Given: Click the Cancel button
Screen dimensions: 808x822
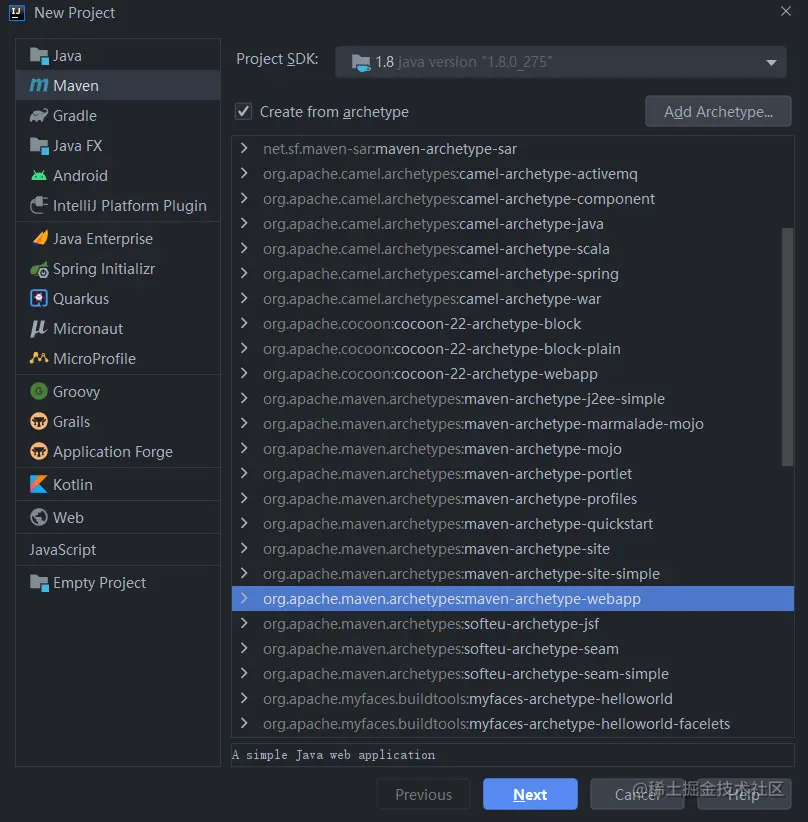Looking at the screenshot, I should click(x=637, y=794).
